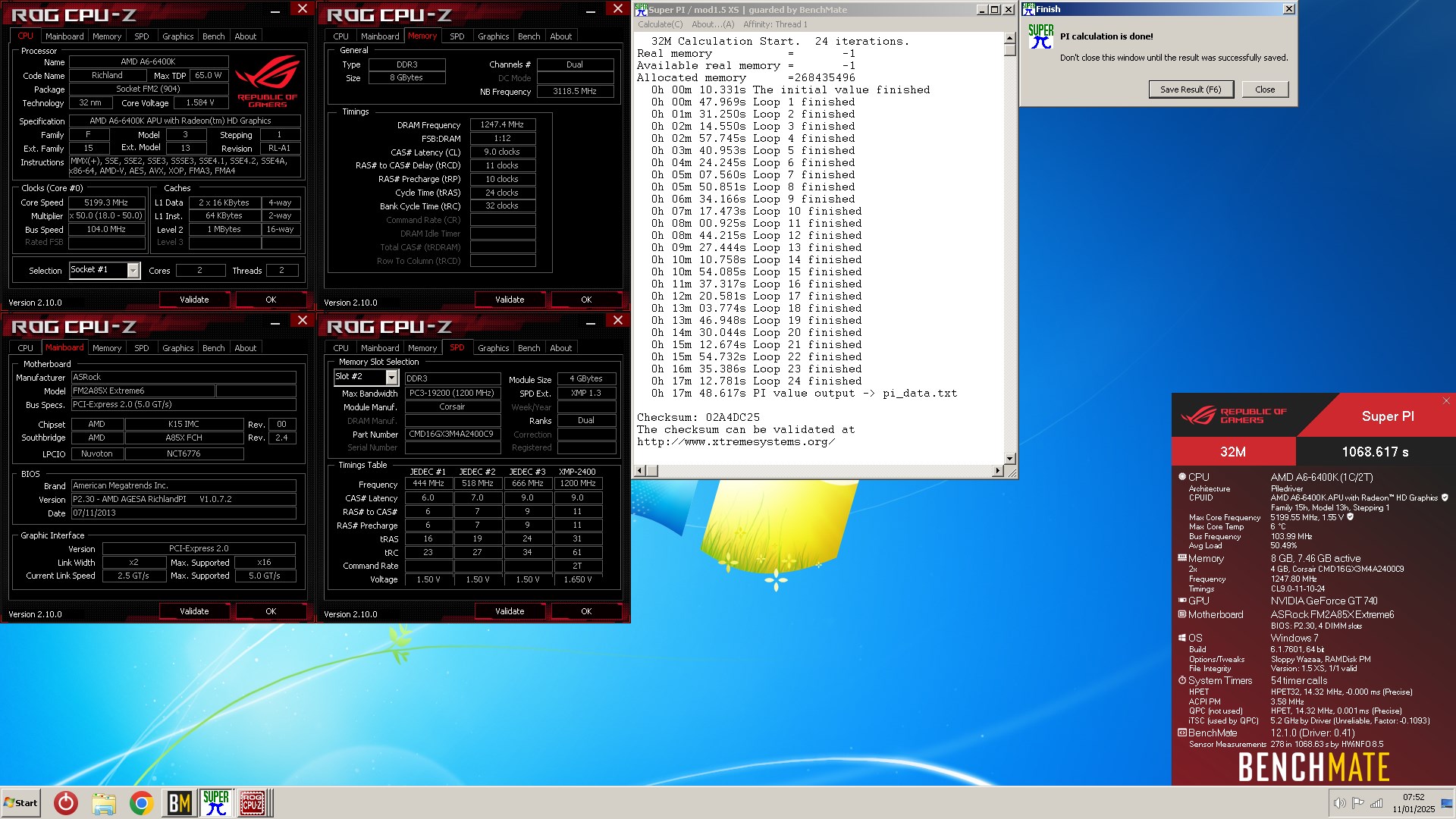Click the BenchMate version icon in panel

tap(1181, 733)
